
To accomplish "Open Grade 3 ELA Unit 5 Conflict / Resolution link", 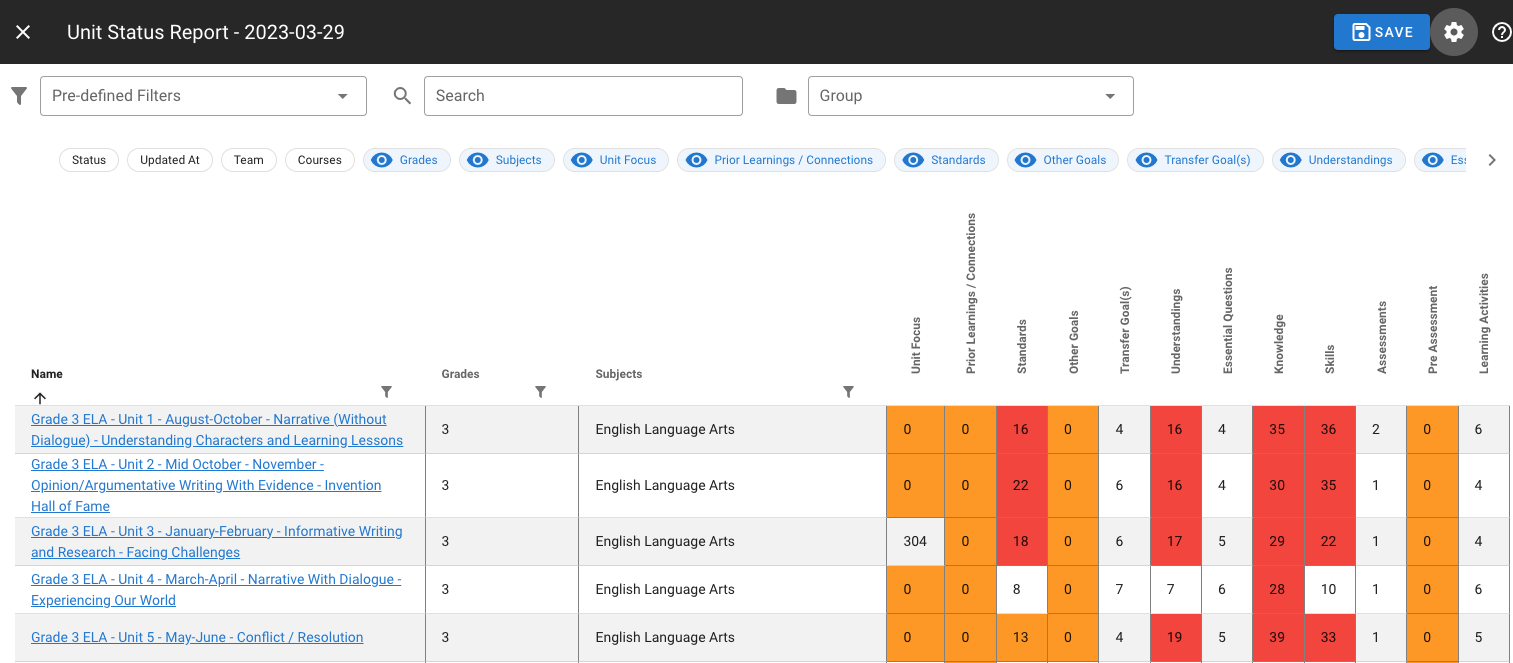I will [x=197, y=637].
